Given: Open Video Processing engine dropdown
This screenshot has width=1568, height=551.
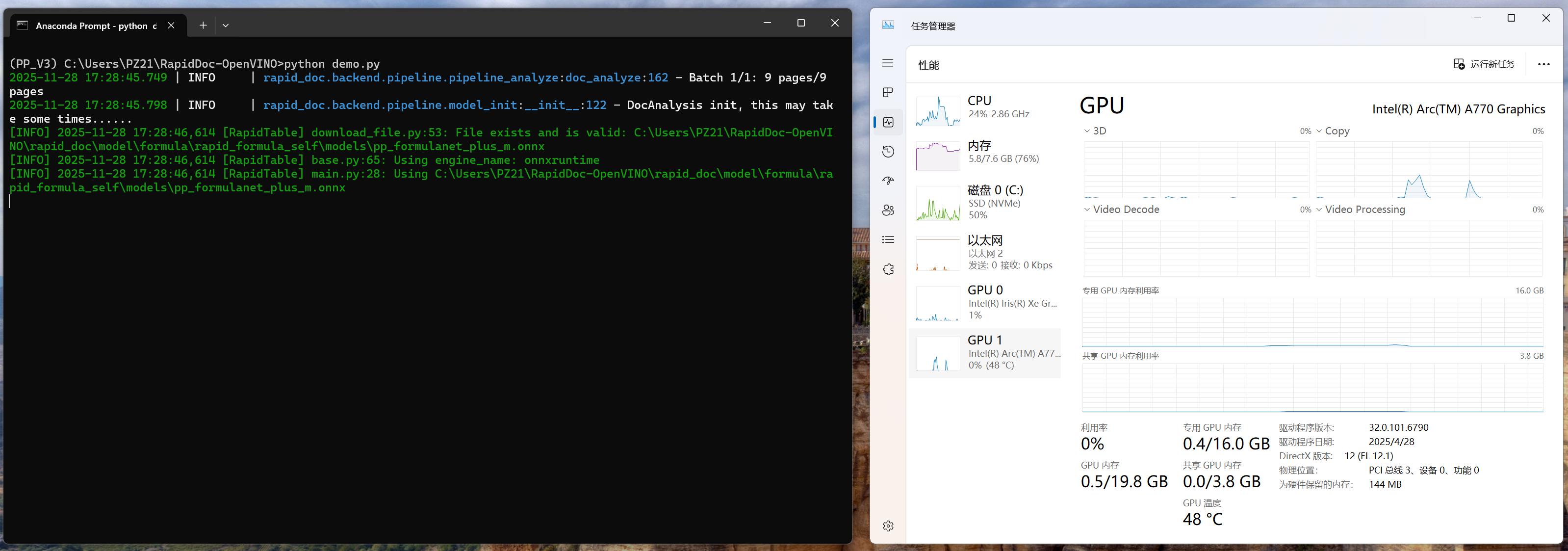Looking at the screenshot, I should (1319, 210).
